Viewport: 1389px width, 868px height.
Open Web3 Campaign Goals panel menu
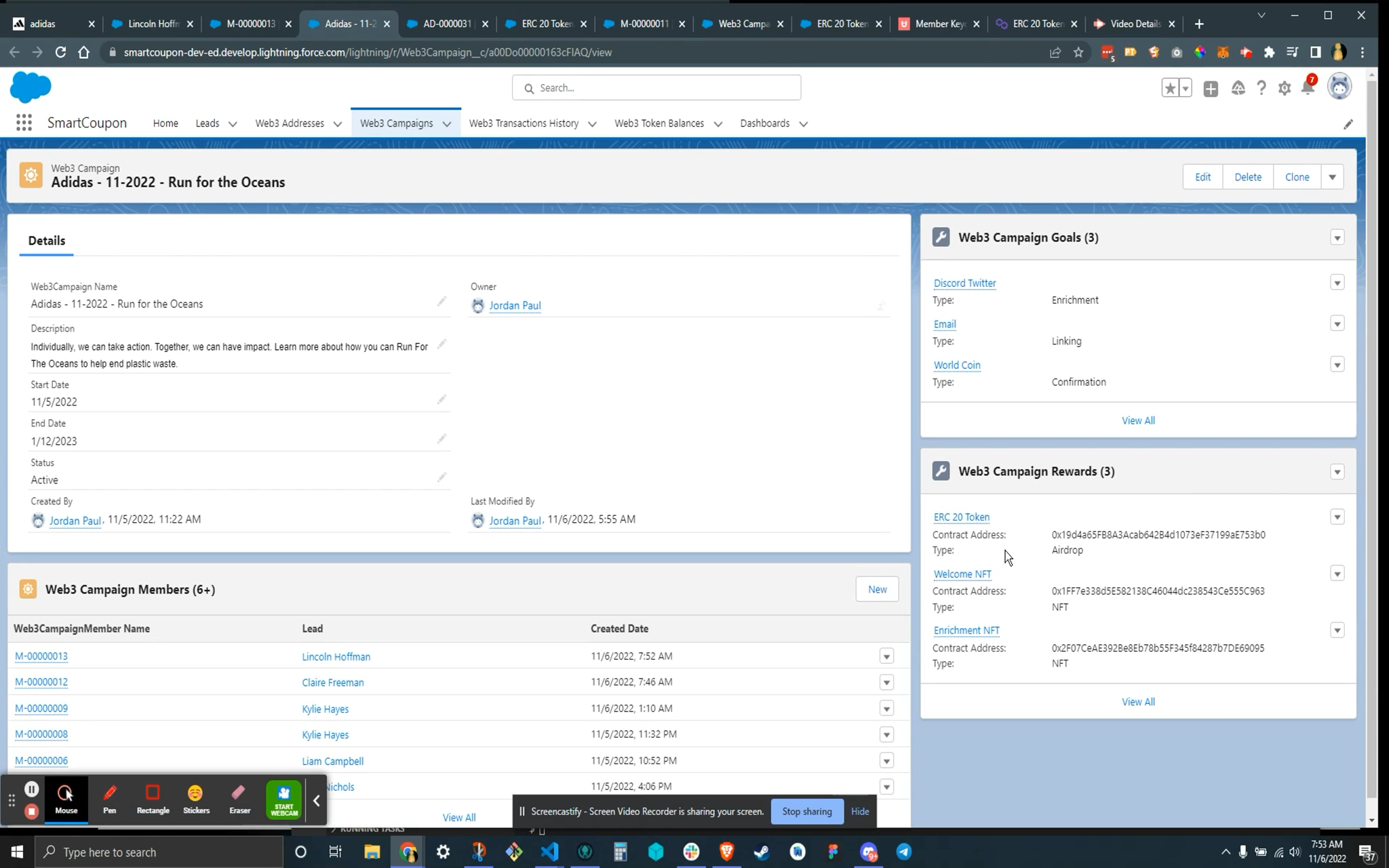tap(1337, 237)
